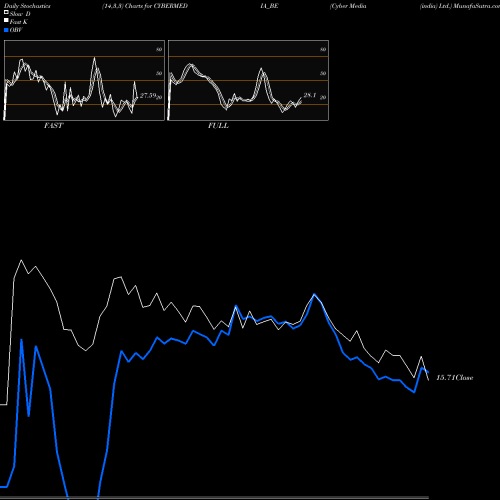Open the FULL stochastic chart thumbnail
The image size is (500, 500).
(248, 80)
